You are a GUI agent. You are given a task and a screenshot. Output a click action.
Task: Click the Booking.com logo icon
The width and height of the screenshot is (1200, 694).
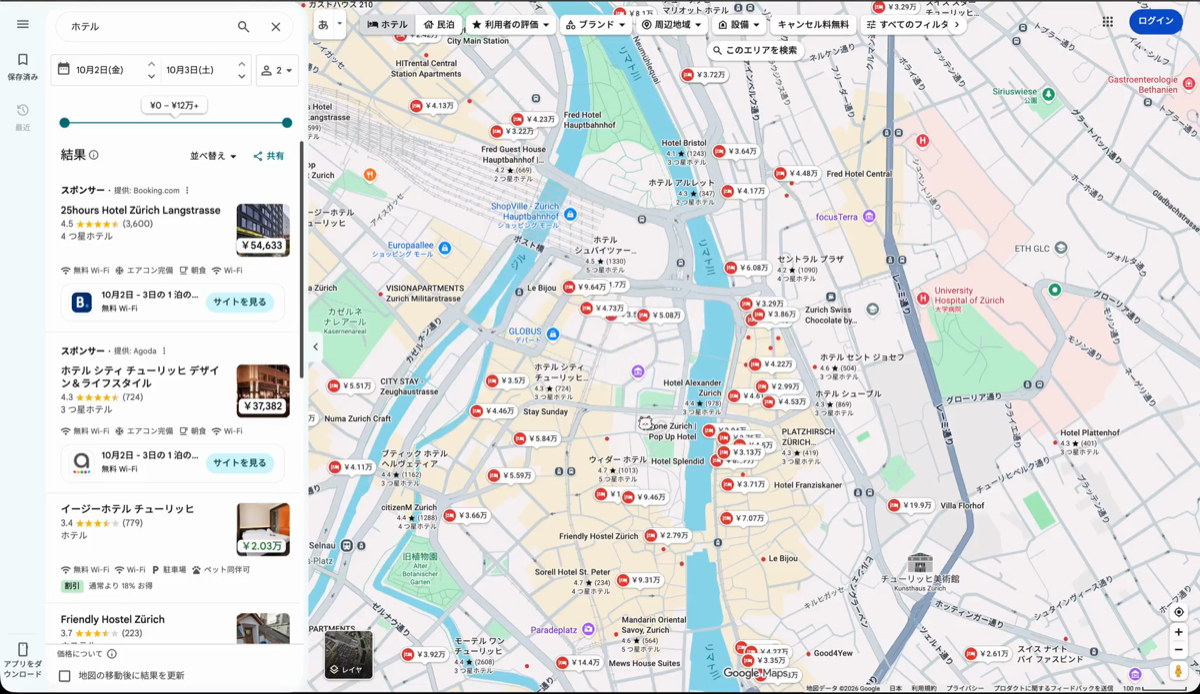[x=82, y=301]
